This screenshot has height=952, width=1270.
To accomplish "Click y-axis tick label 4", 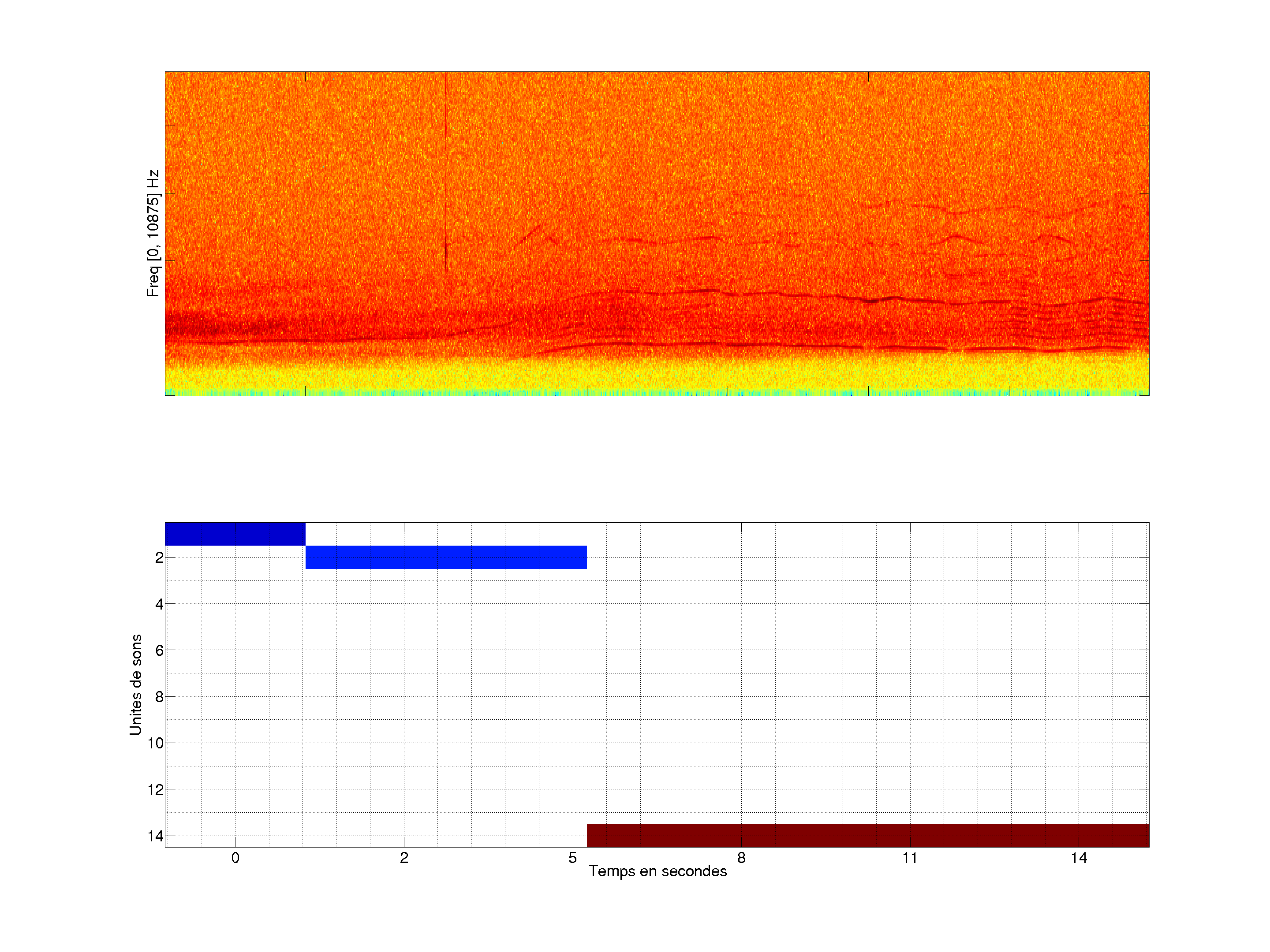I will tap(159, 604).
